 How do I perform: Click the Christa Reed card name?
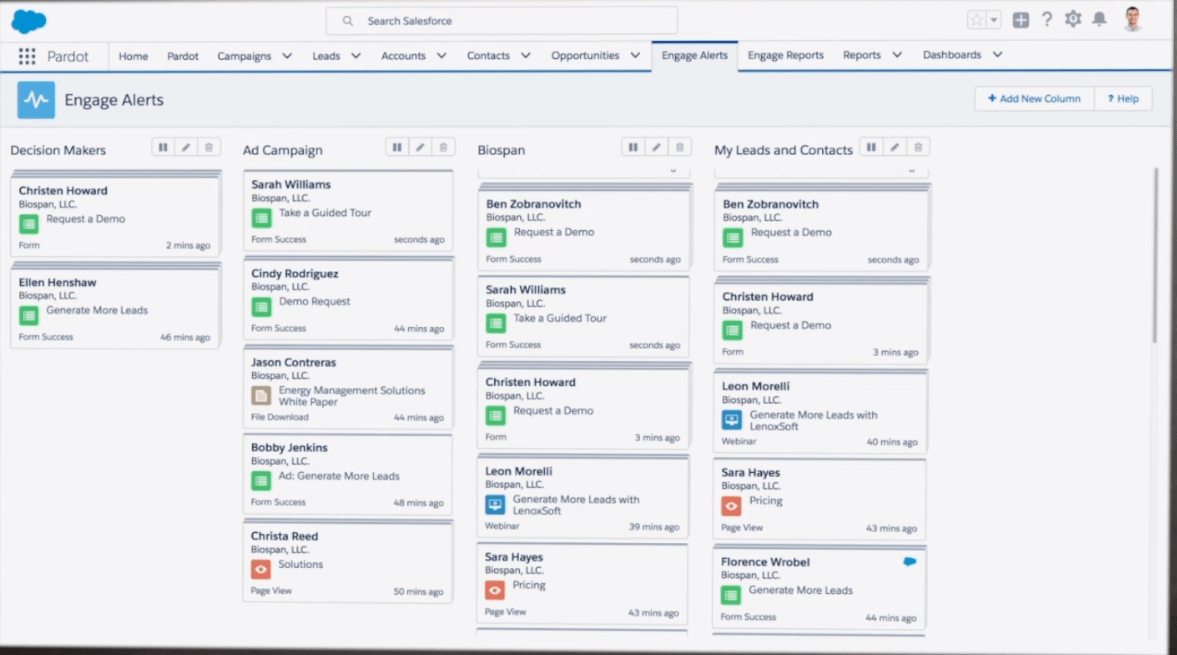pyautogui.click(x=284, y=536)
